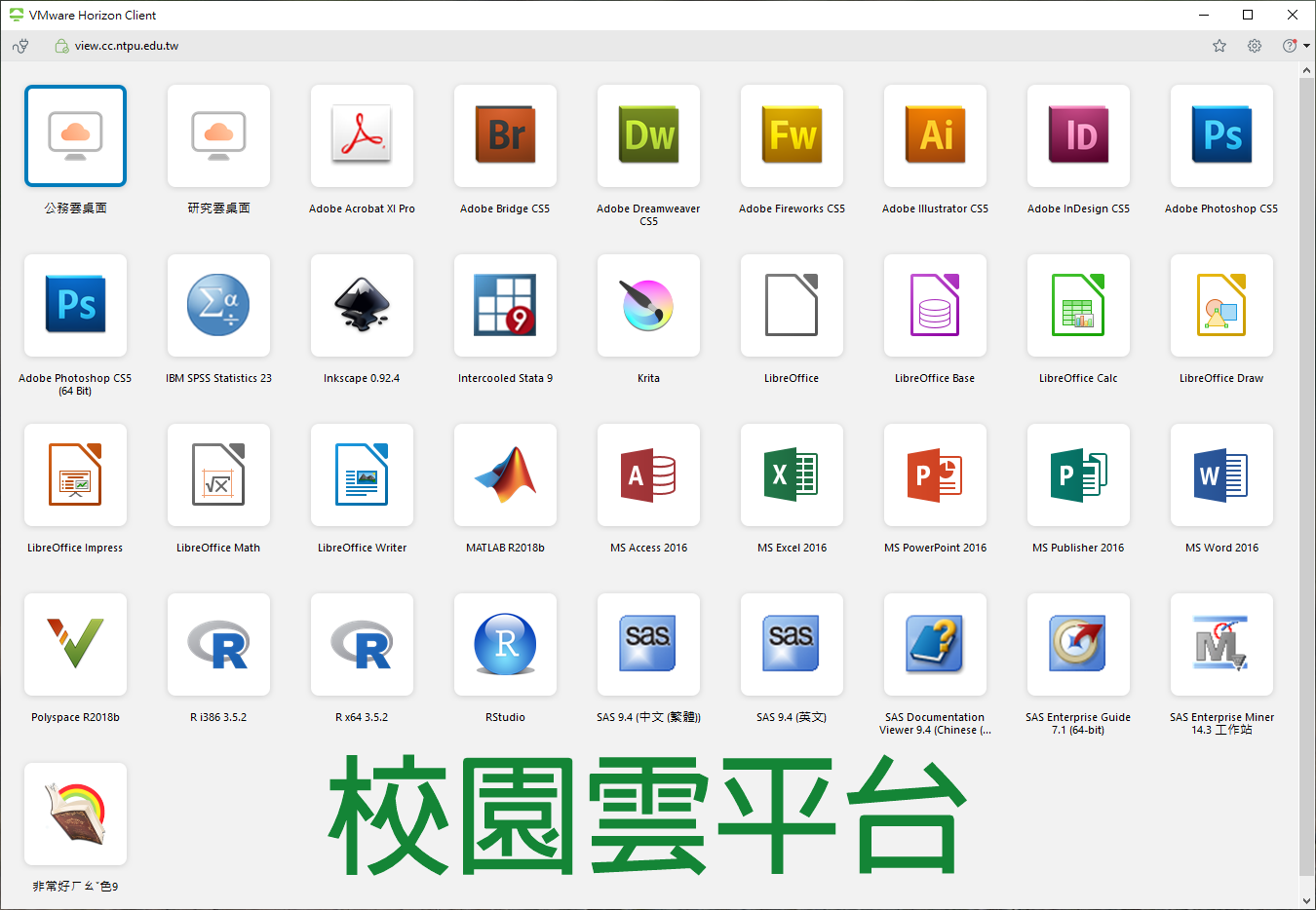The image size is (1316, 910).
Task: Toggle the favorites star filter
Action: coord(1219,46)
